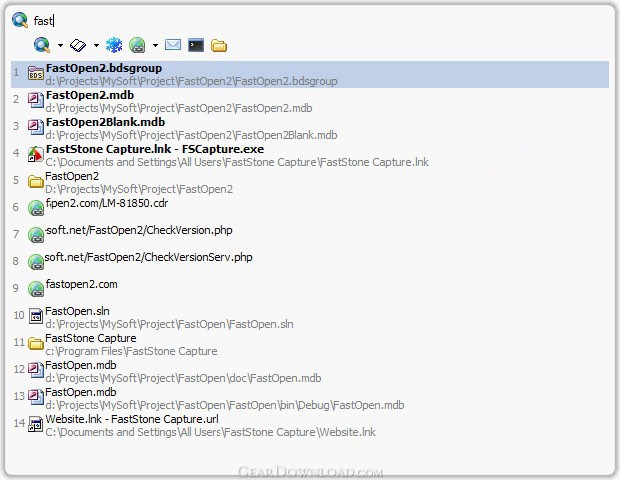Click the globe icon beside CheckVersionServ.php
Screen dimensions: 620x480
click(x=36, y=262)
